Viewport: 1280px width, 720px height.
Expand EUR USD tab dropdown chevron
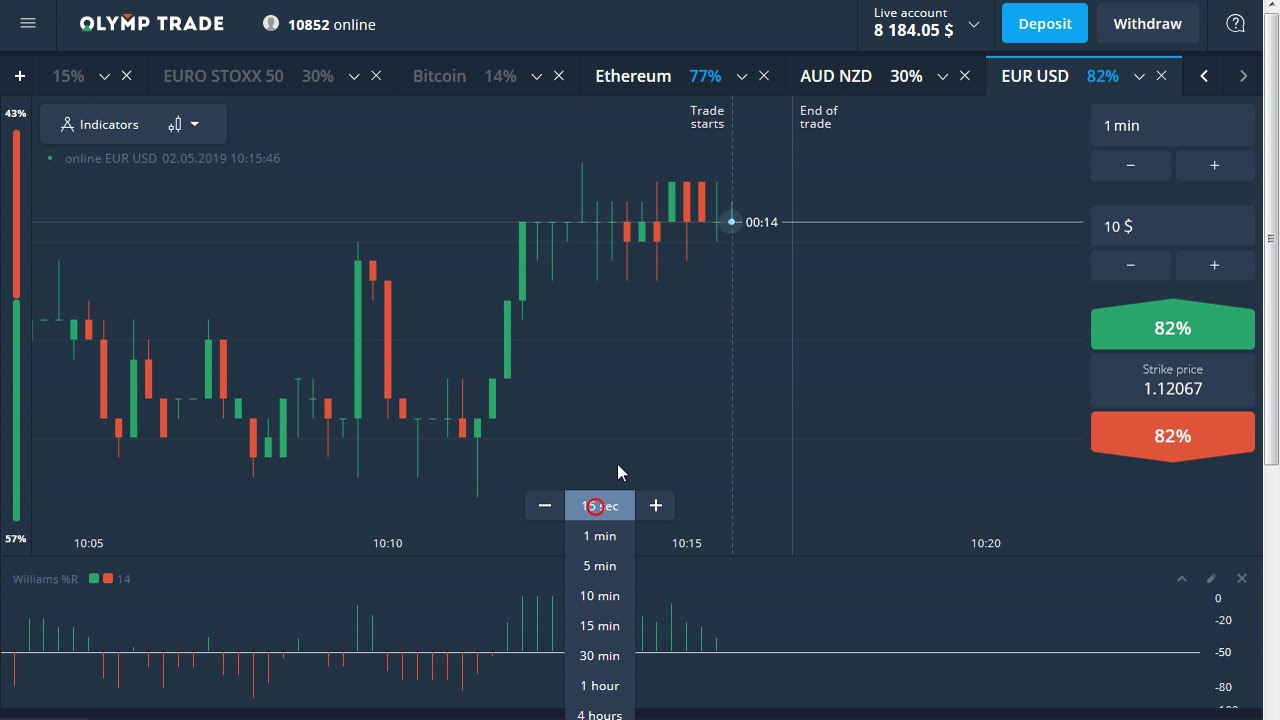(x=1139, y=77)
